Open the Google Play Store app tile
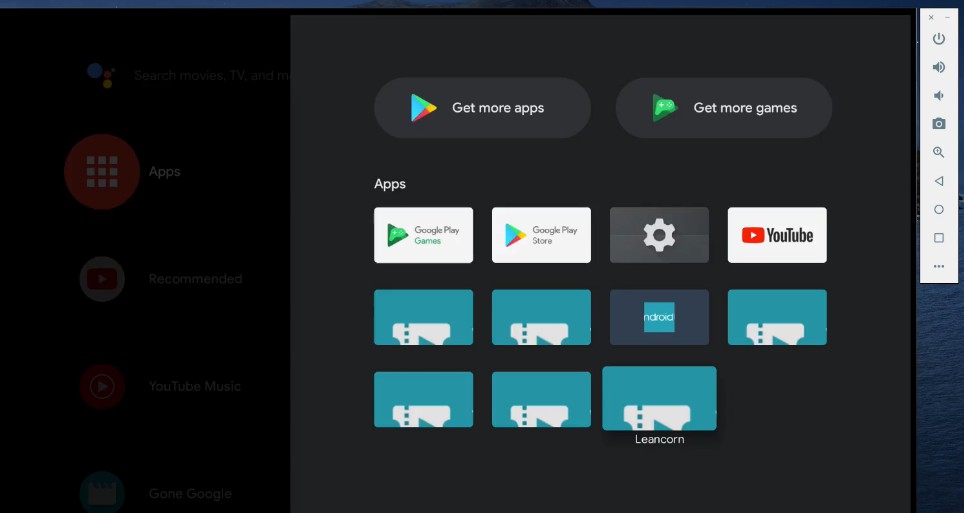This screenshot has height=513, width=964. click(x=541, y=235)
